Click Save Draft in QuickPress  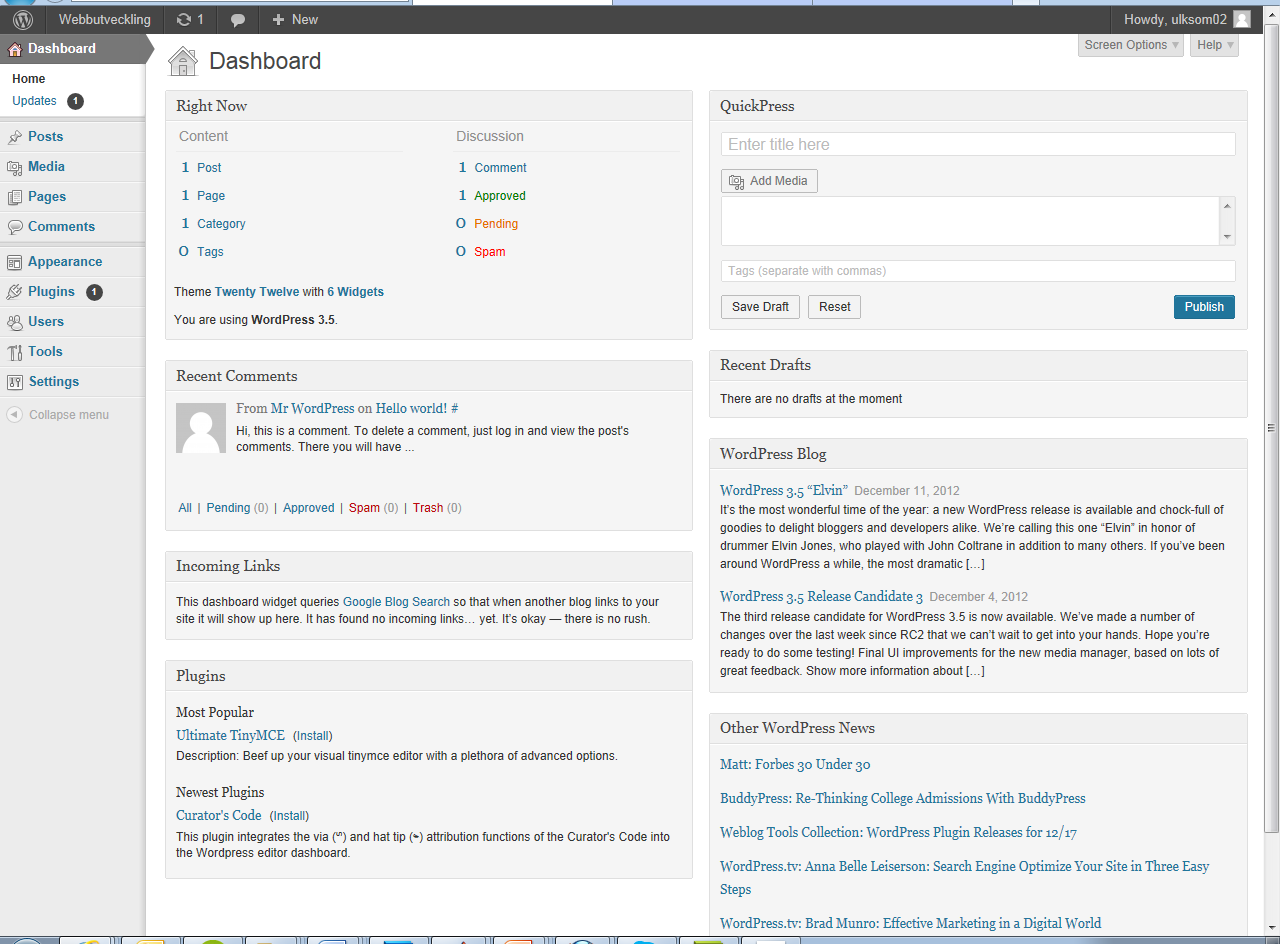760,307
